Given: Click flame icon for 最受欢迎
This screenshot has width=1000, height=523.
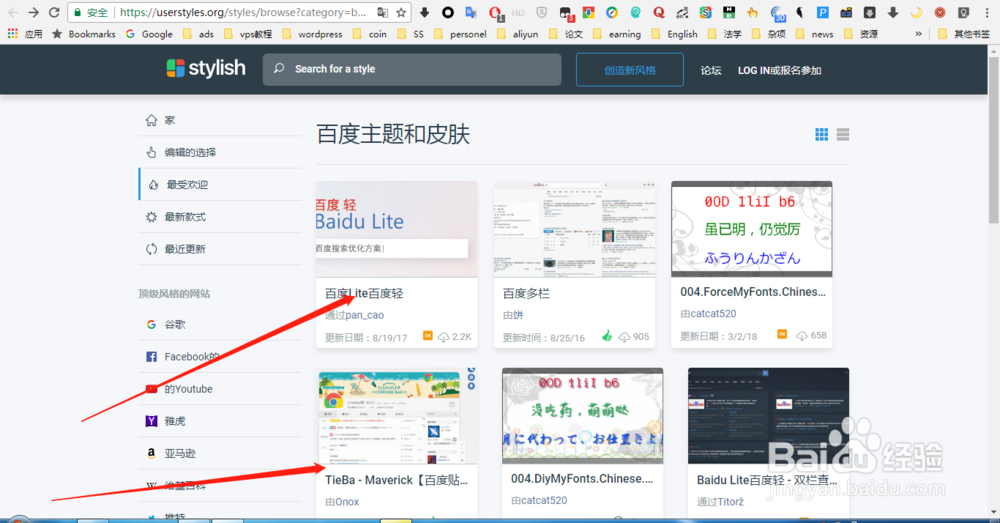Looking at the screenshot, I should pos(153,184).
